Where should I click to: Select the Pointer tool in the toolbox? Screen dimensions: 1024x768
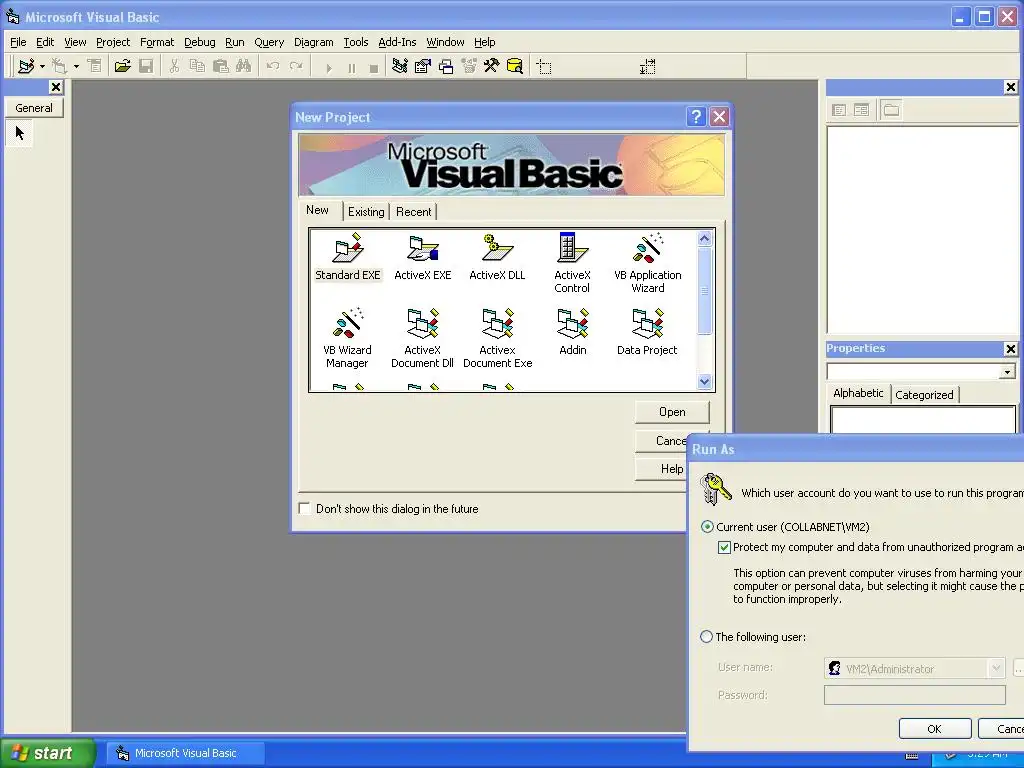[20, 134]
